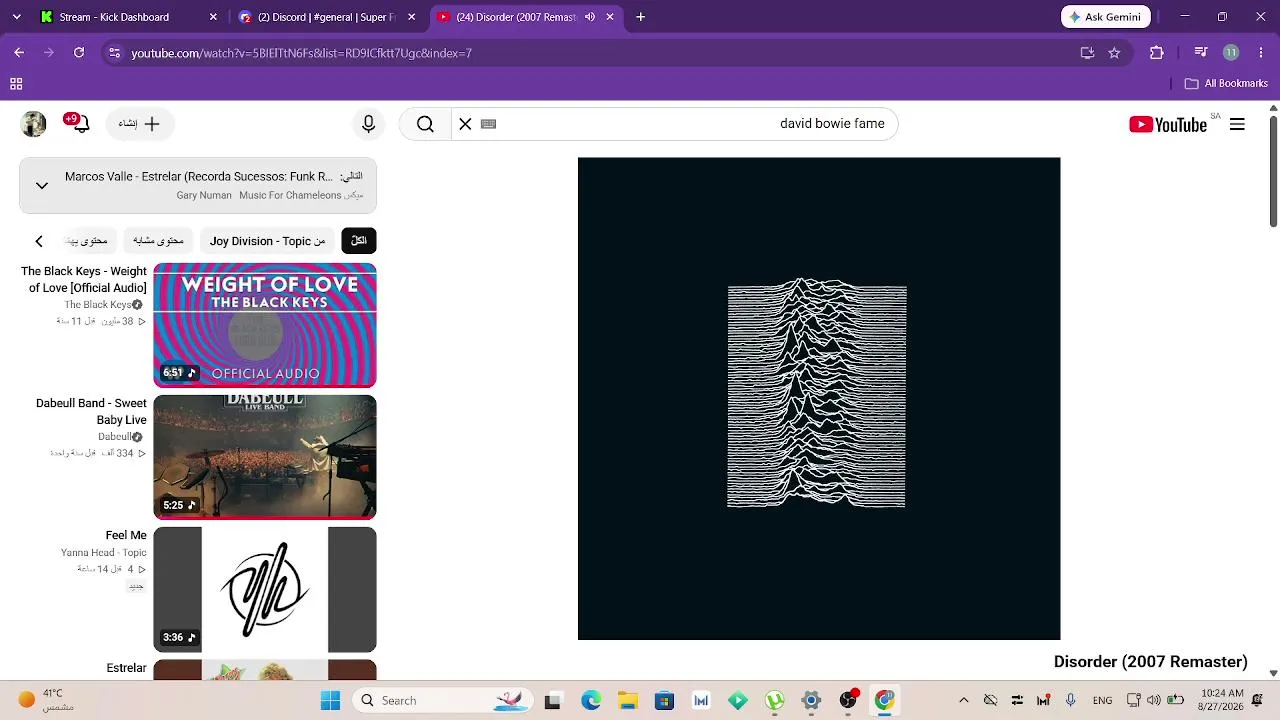Bookmark this page with the star icon

1114,53
